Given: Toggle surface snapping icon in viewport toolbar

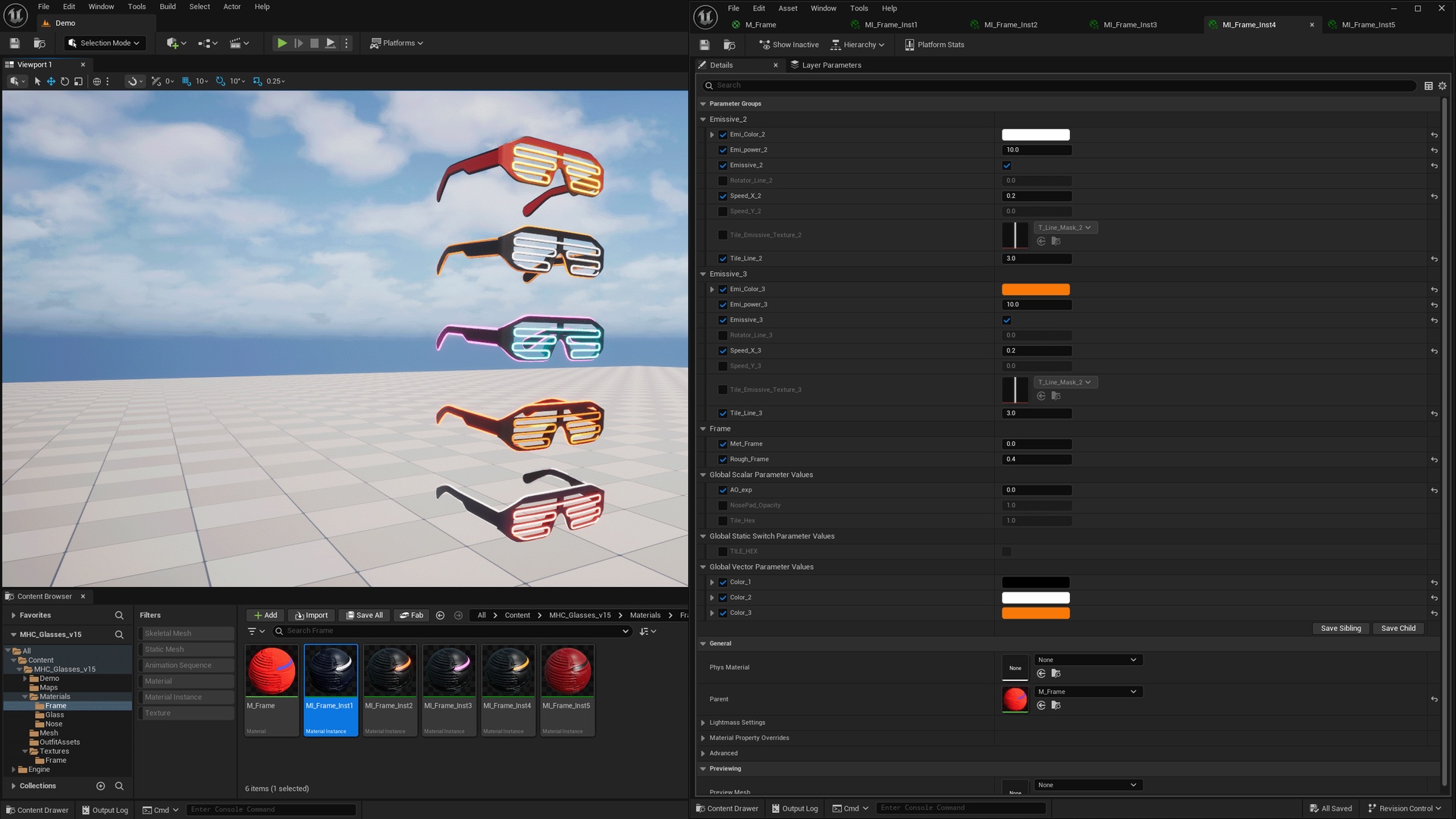Looking at the screenshot, I should tap(134, 81).
